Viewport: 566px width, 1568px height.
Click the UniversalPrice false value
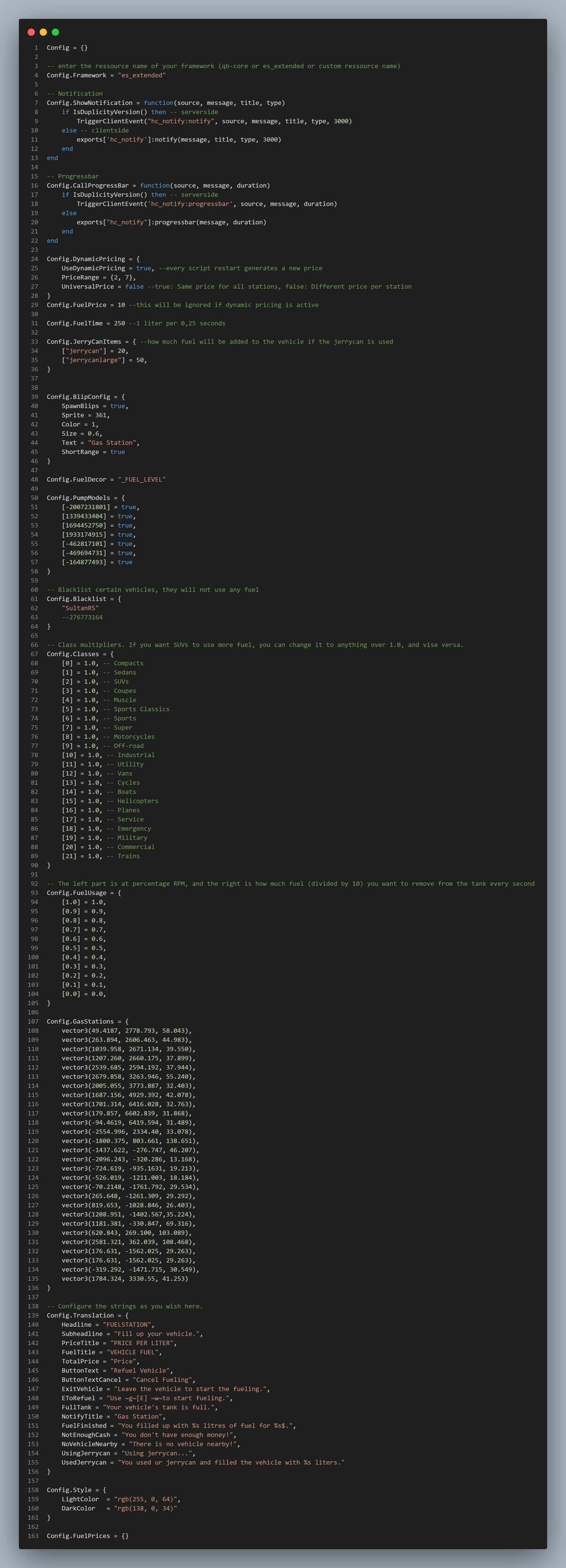point(135,287)
